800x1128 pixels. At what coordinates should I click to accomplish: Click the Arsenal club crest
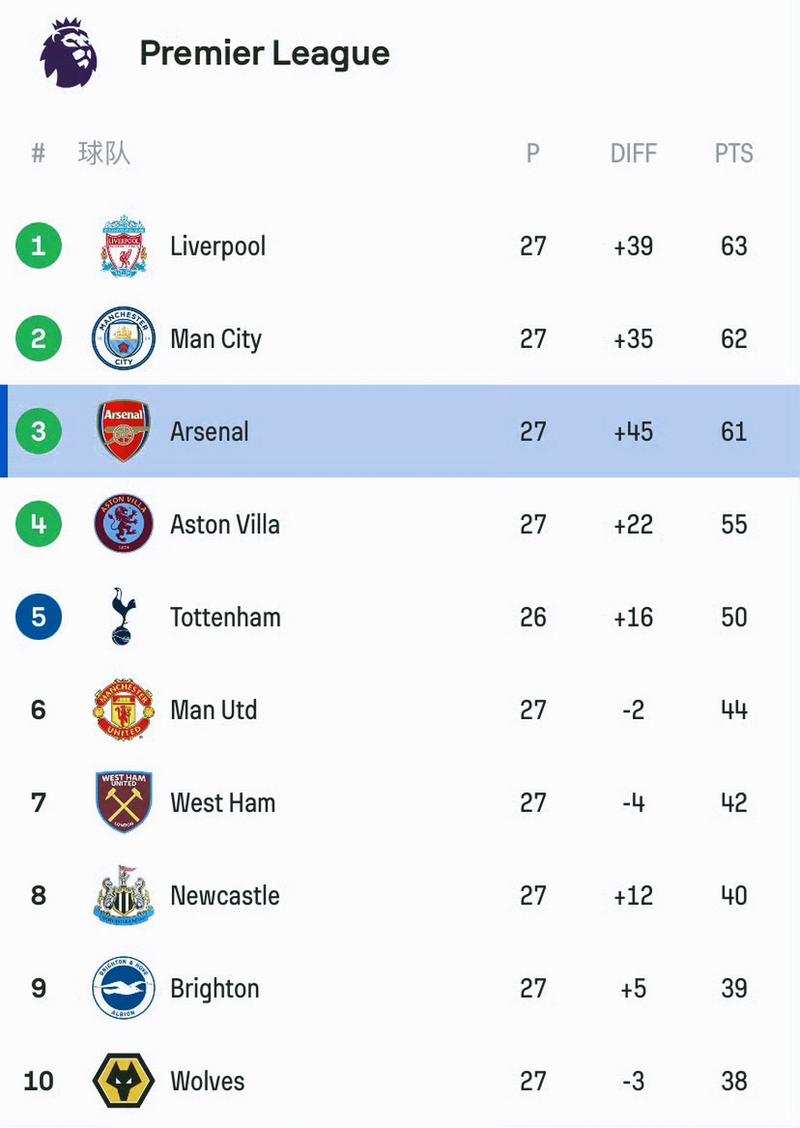point(124,431)
